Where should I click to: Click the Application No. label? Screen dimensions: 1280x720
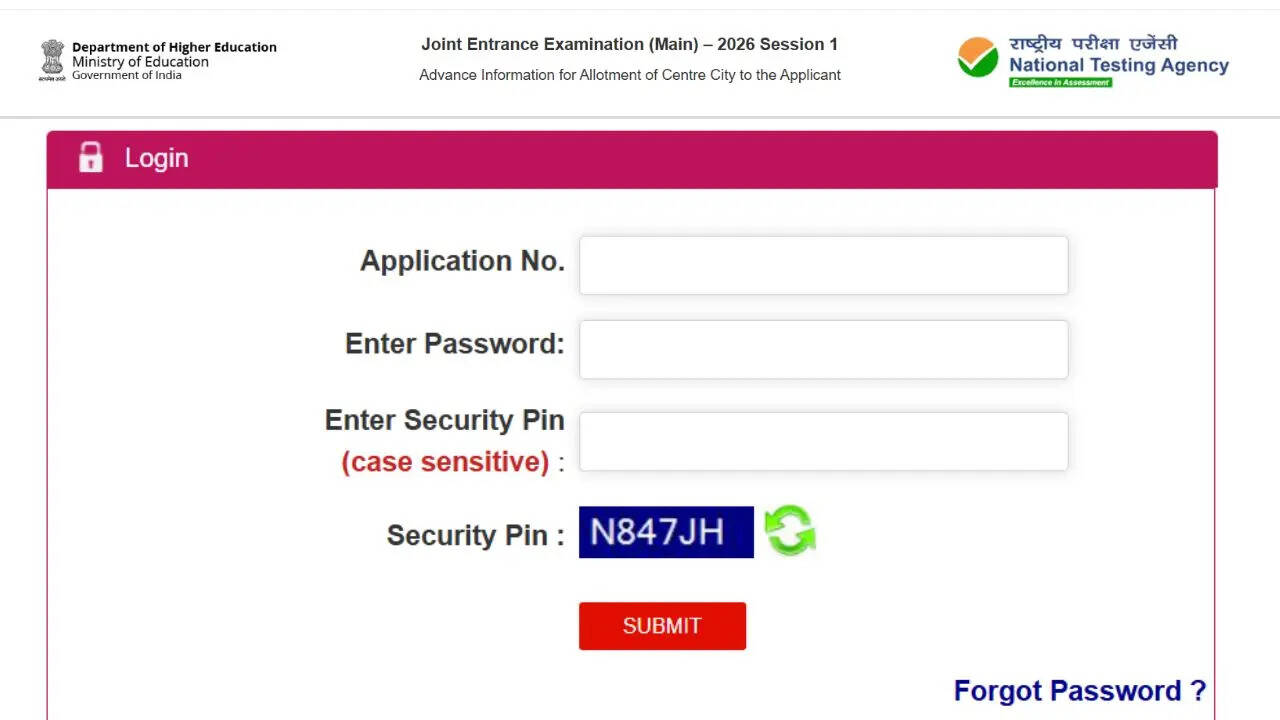(x=462, y=261)
